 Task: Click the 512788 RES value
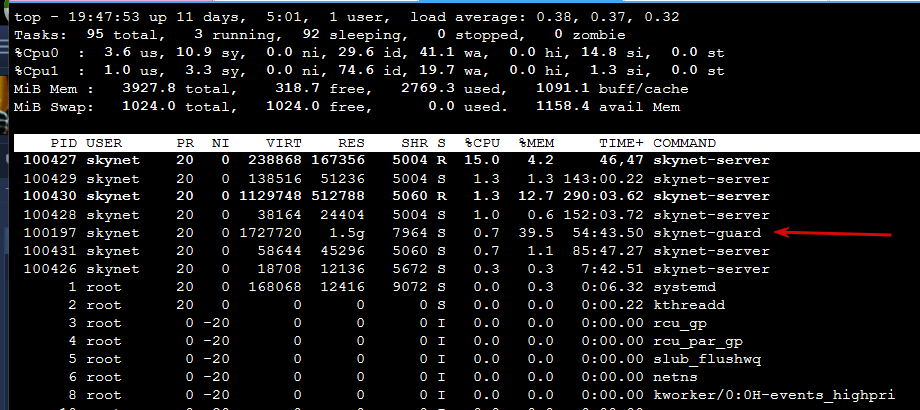338,196
